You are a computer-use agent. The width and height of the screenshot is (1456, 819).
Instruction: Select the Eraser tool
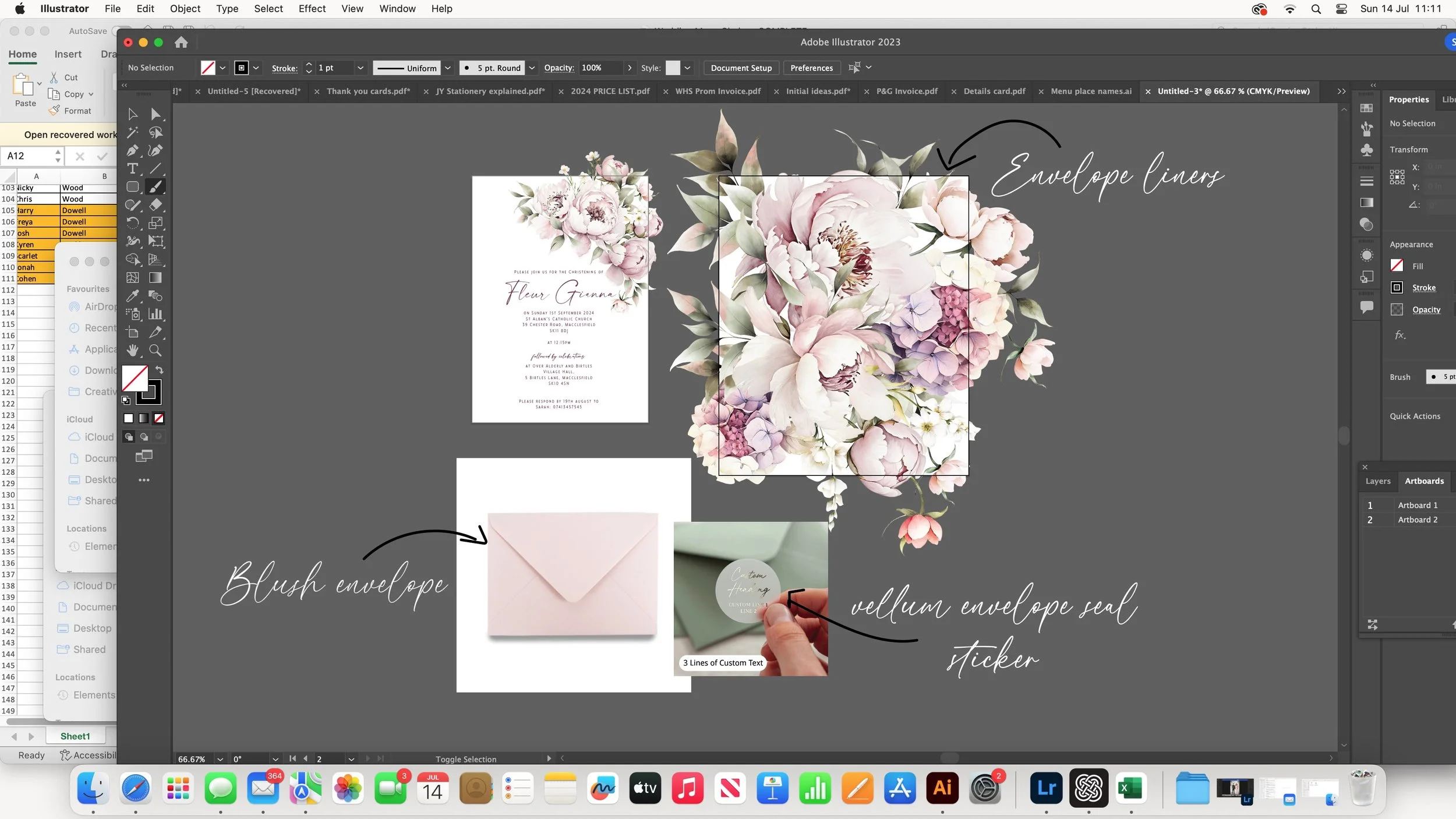(x=155, y=205)
